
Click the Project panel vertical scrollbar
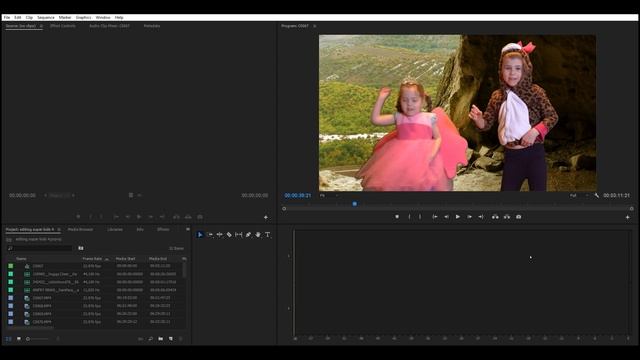coord(184,270)
